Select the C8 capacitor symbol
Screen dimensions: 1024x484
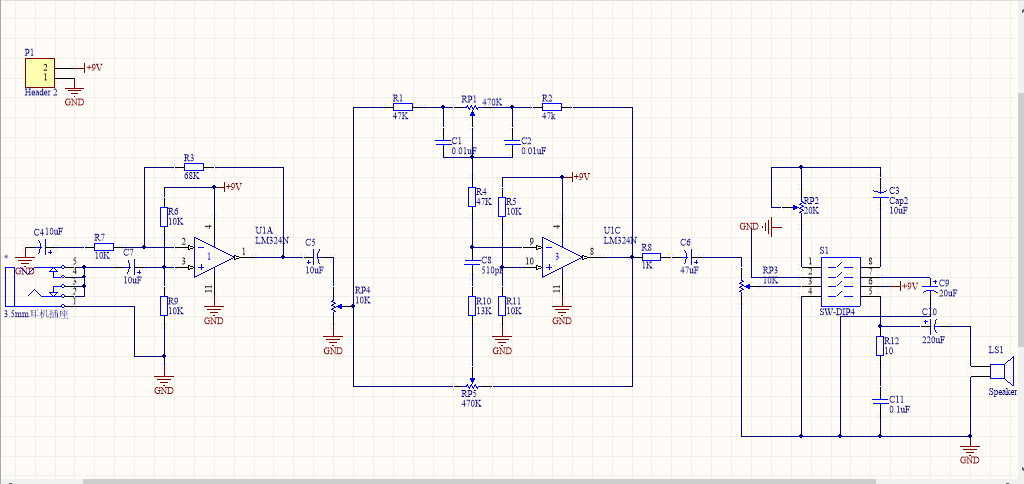coord(472,263)
